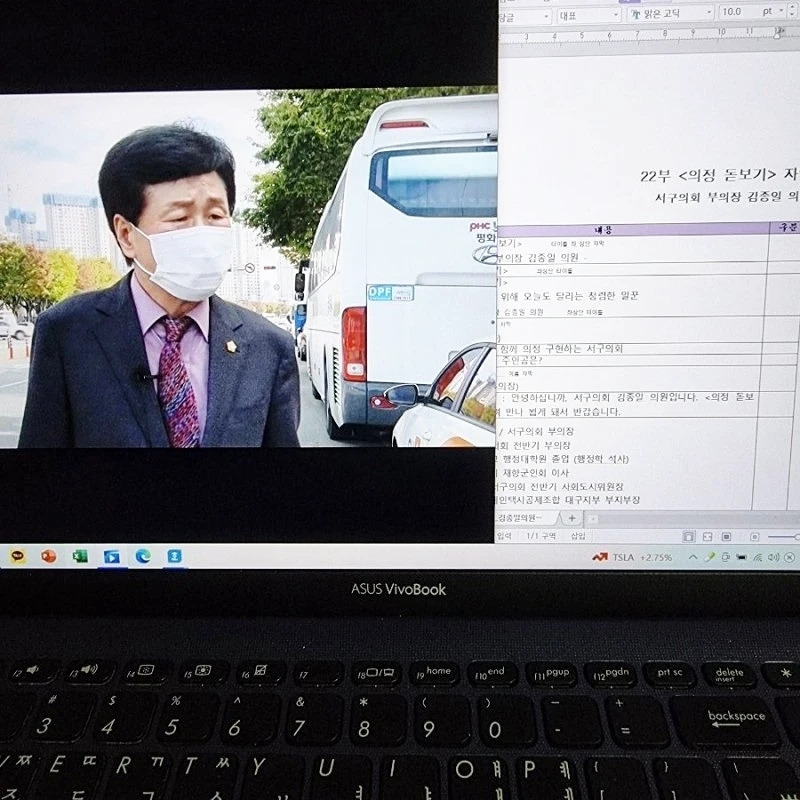800x800 pixels.
Task: Click the line 오늘도 달리는 청렴한 일꾼
Action: pyautogui.click(x=580, y=296)
